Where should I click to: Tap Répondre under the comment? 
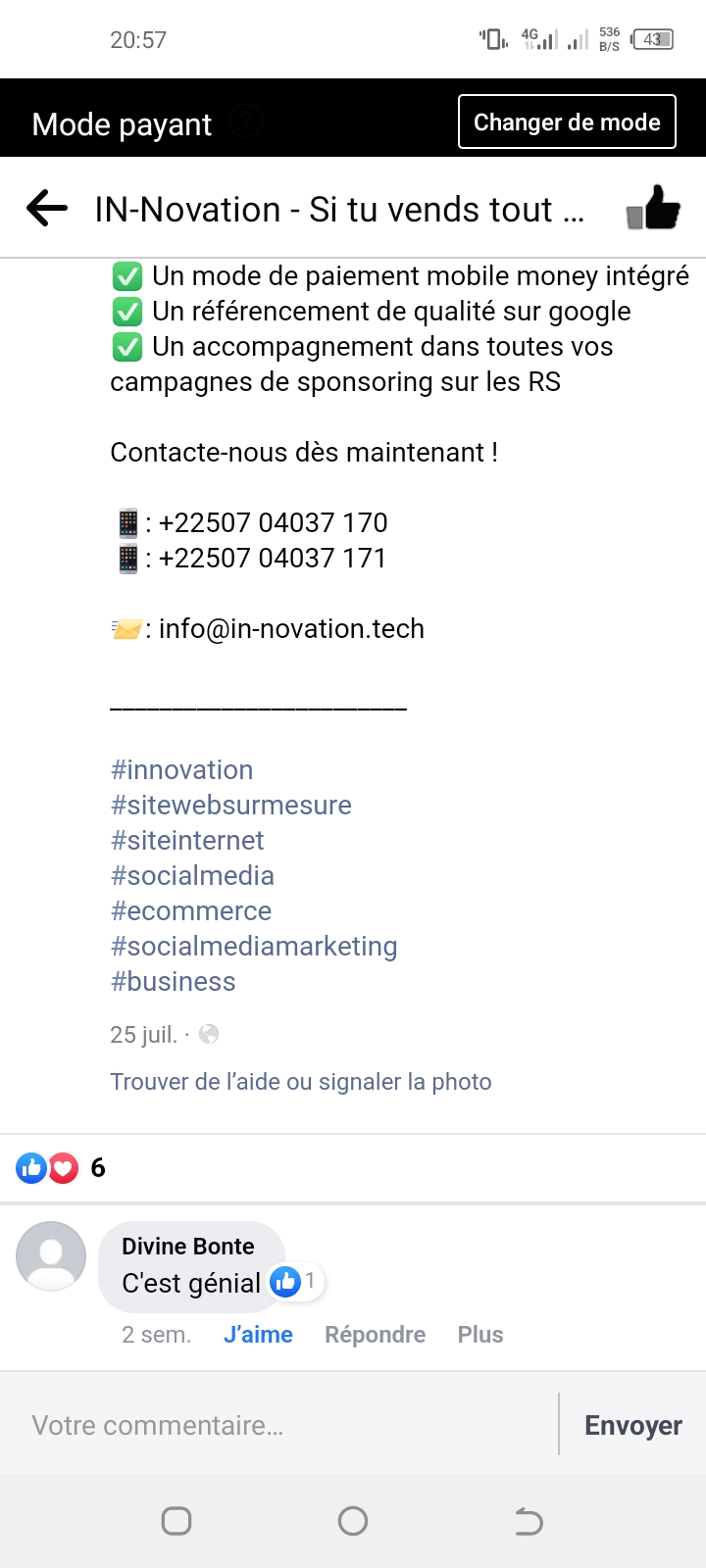pos(375,1335)
